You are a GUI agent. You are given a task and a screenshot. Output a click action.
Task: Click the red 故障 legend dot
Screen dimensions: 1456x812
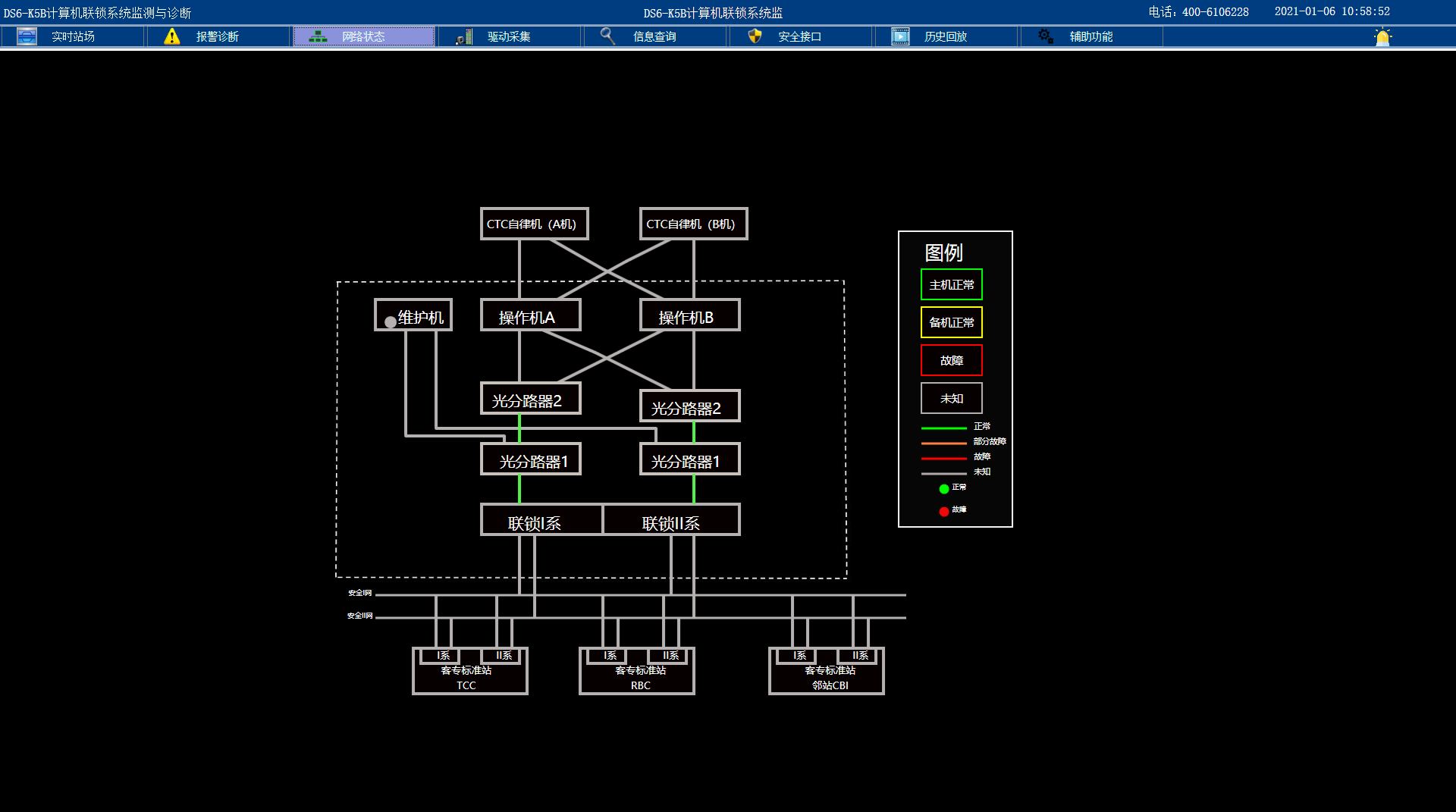pyautogui.click(x=944, y=512)
